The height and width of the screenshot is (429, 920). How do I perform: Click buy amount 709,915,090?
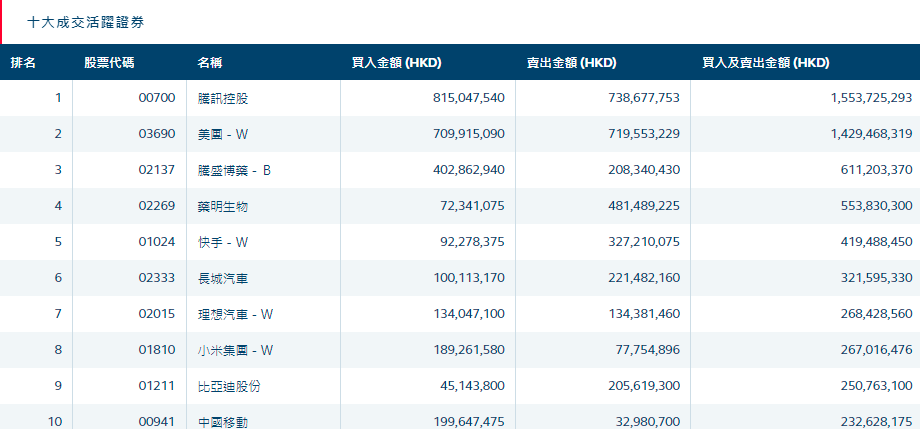[x=469, y=134]
